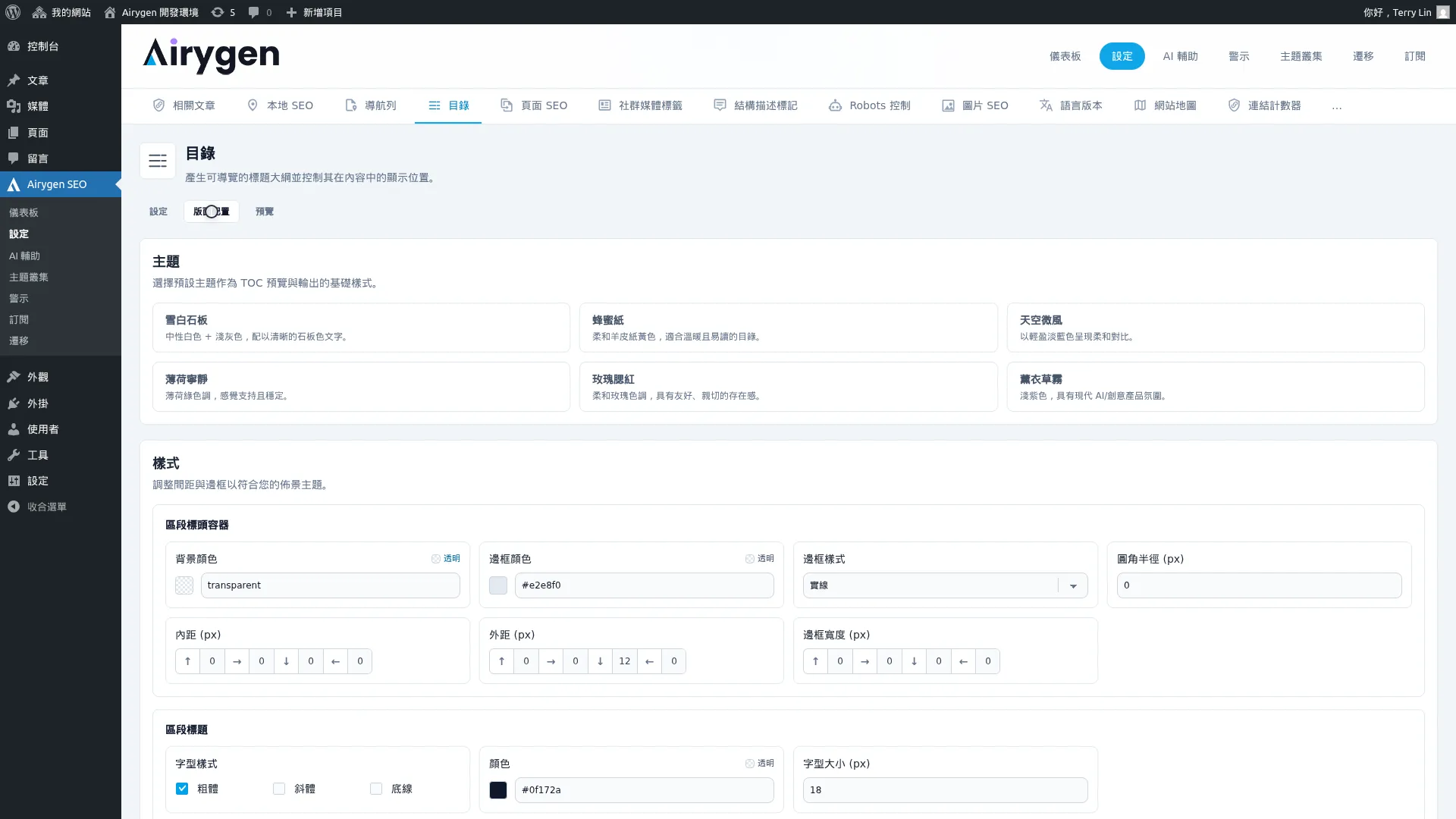Open 邊框樣式 dropdown showing 實線
The height and width of the screenshot is (819, 1456).
945,585
